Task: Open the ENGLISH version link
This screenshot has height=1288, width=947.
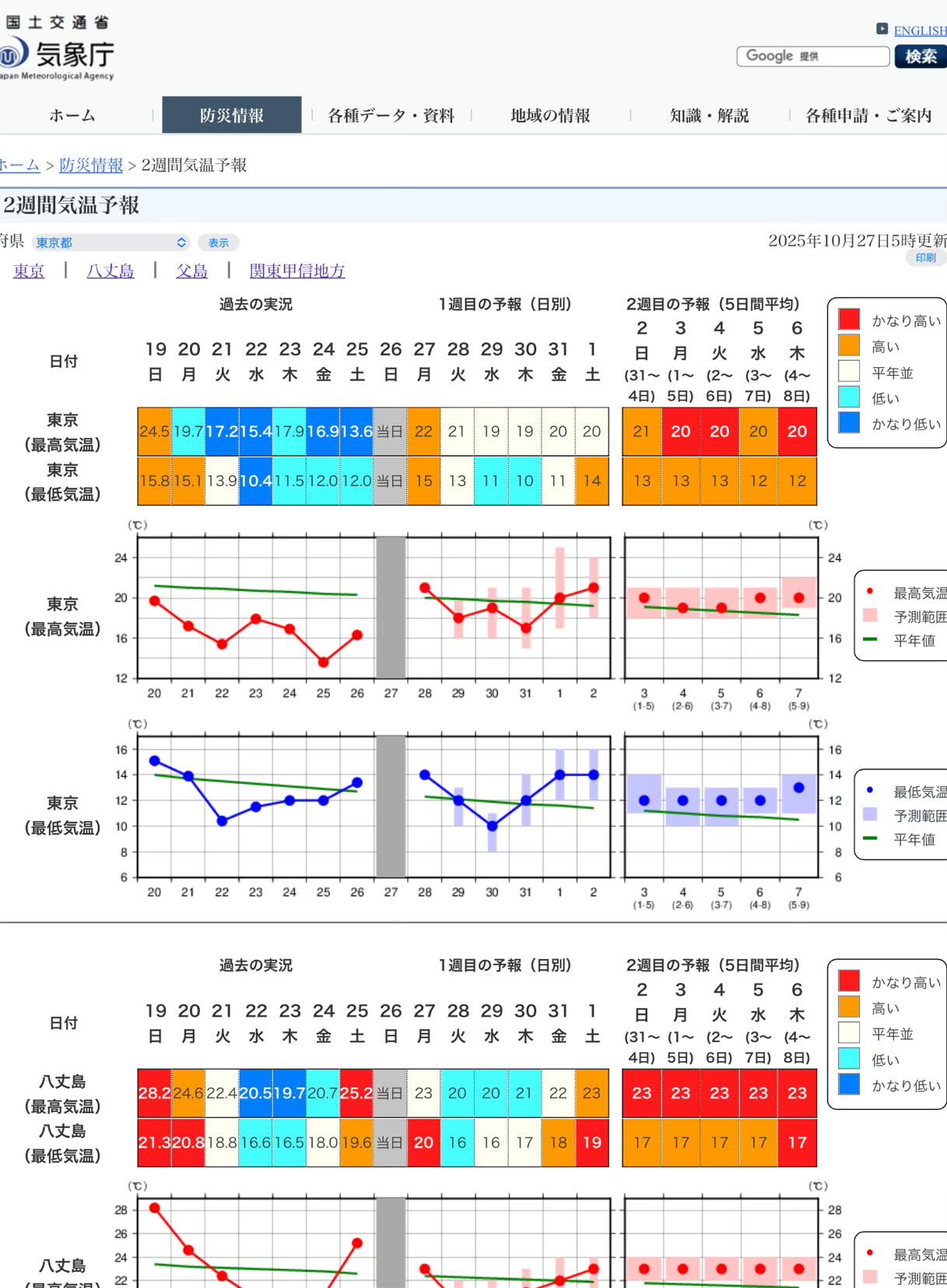Action: (920, 31)
